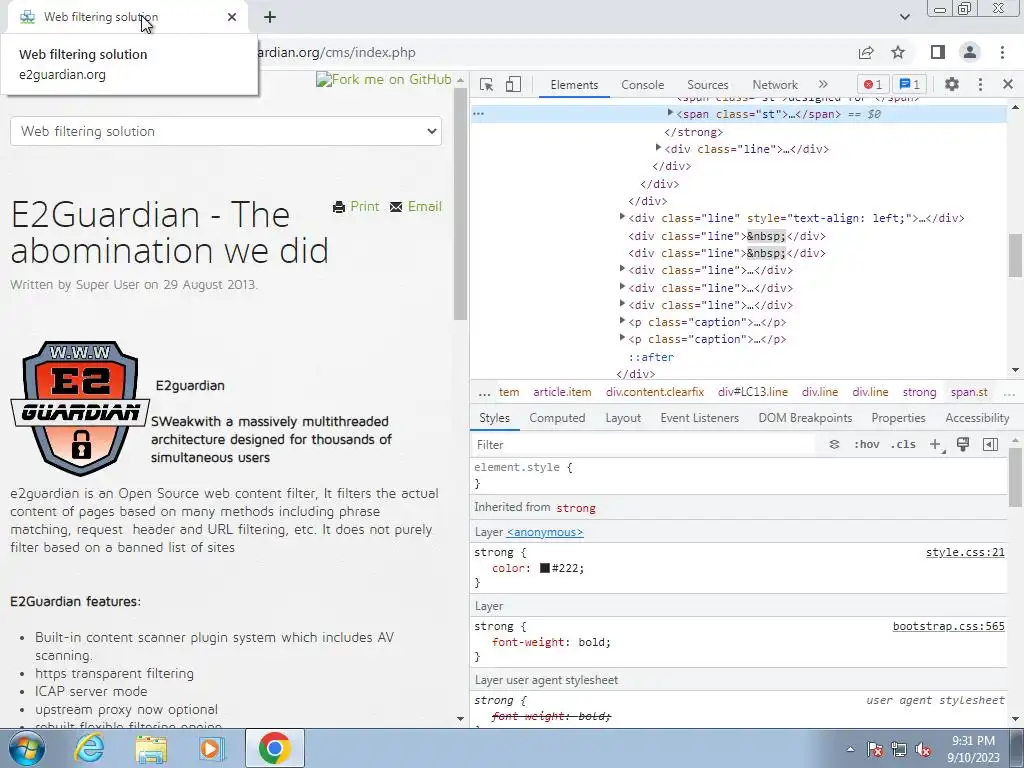Bookmark this page with the star icon
The width and height of the screenshot is (1024, 768).
898,52
